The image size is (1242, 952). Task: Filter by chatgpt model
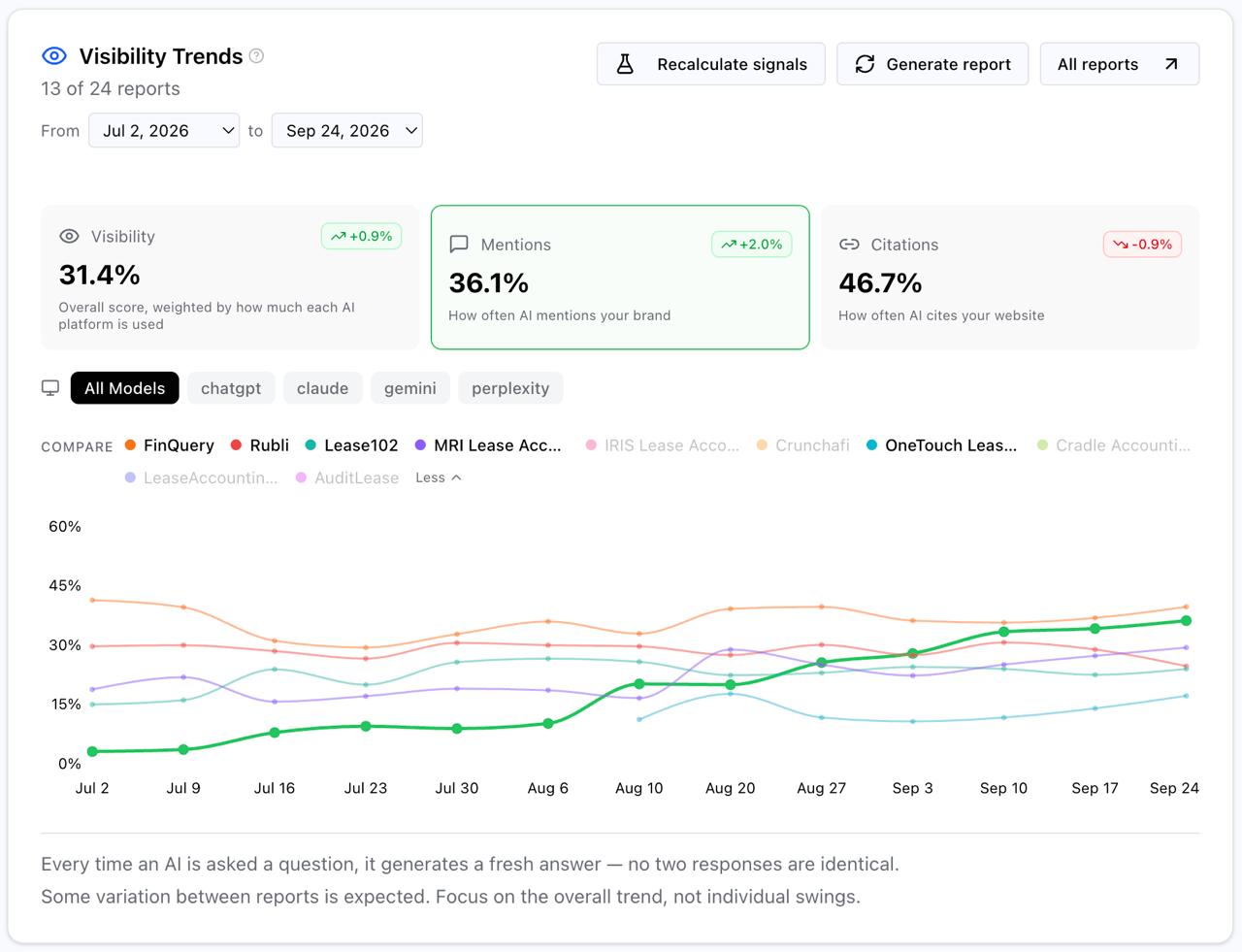click(231, 388)
